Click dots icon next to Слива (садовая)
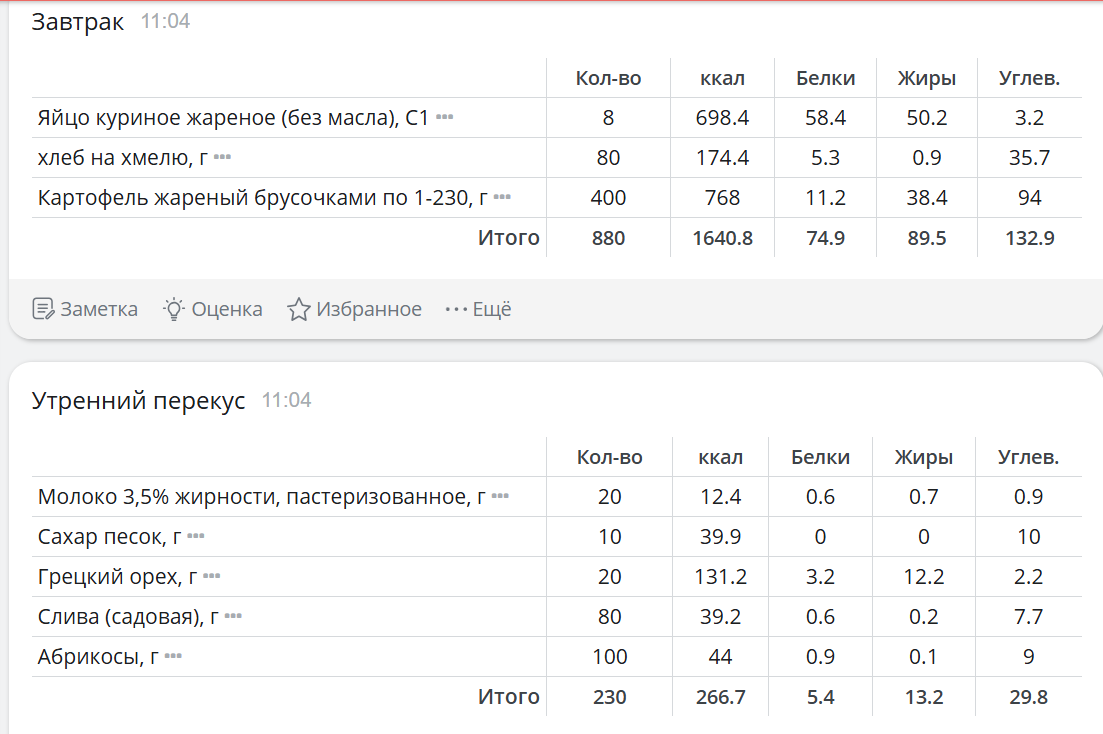The image size is (1103, 734). tap(233, 616)
